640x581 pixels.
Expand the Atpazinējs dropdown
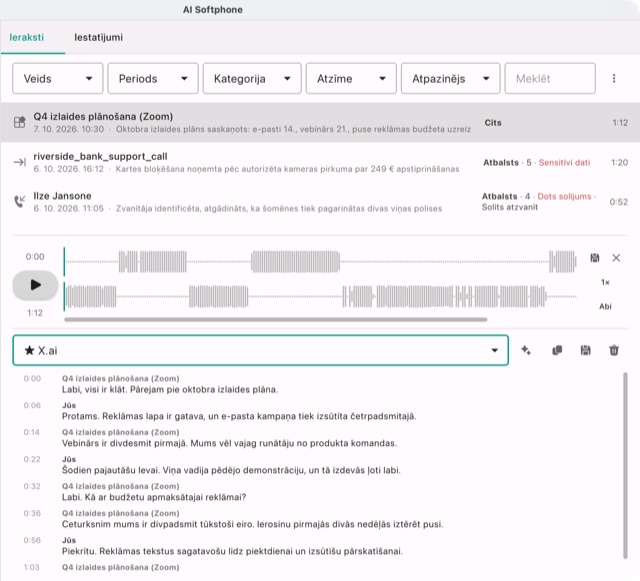pyautogui.click(x=450, y=78)
